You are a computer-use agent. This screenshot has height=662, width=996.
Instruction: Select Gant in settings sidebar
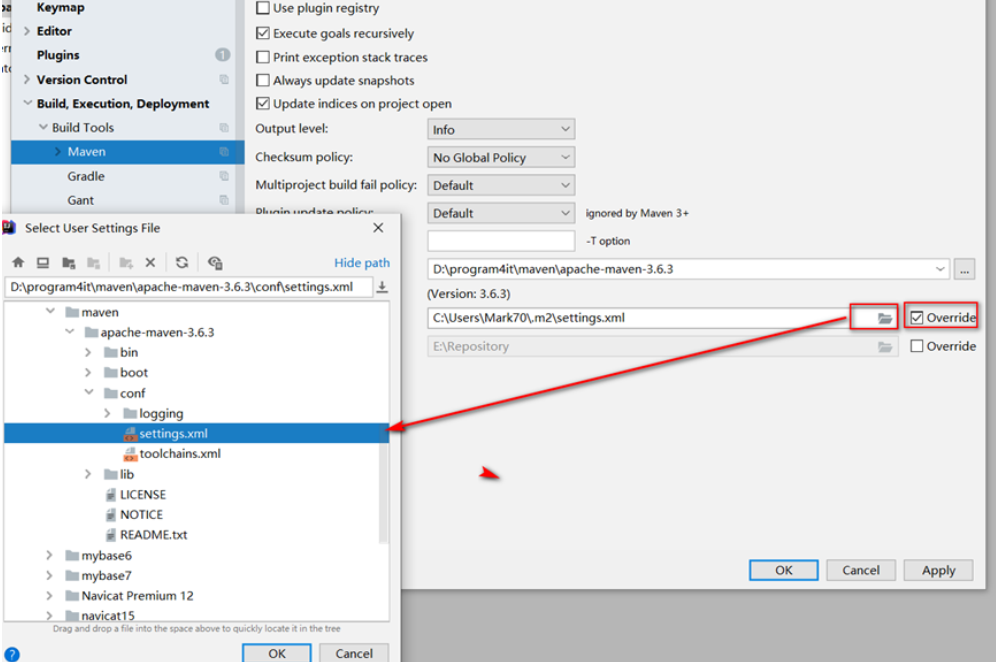(x=81, y=200)
